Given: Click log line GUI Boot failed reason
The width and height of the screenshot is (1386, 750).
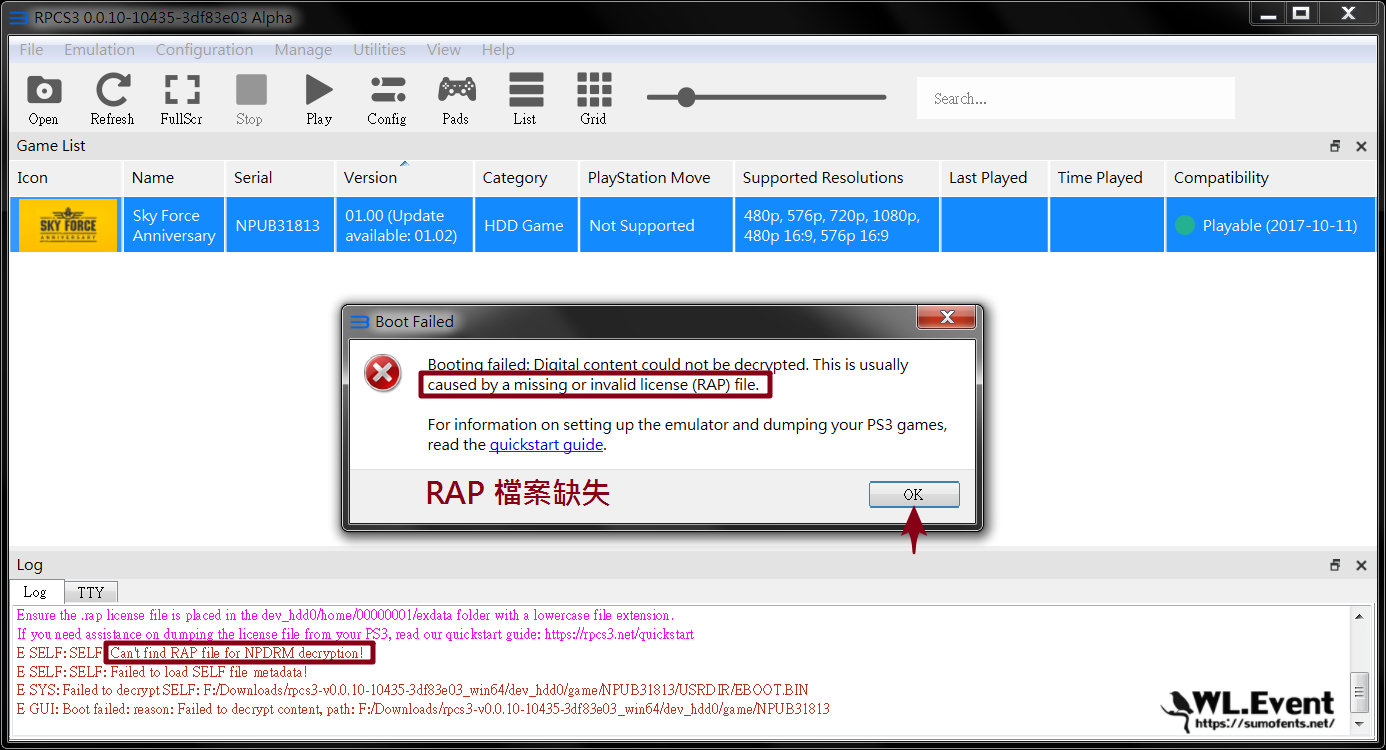Looking at the screenshot, I should pyautogui.click(x=423, y=709).
